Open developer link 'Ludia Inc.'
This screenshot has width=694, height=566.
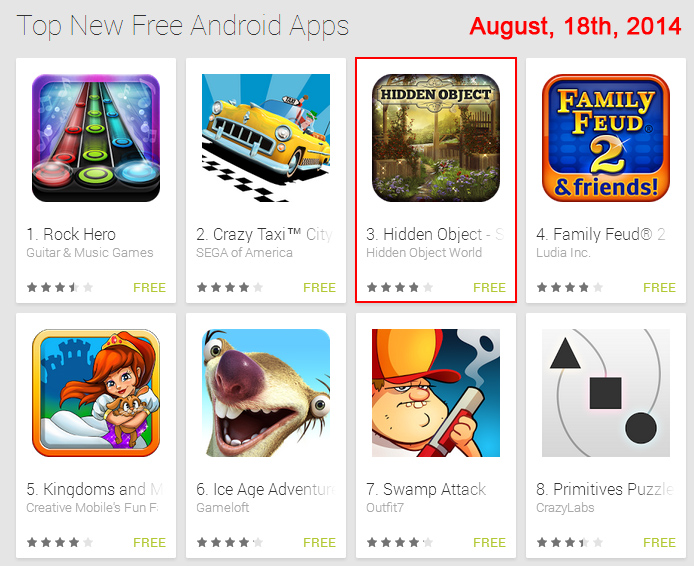(x=563, y=253)
